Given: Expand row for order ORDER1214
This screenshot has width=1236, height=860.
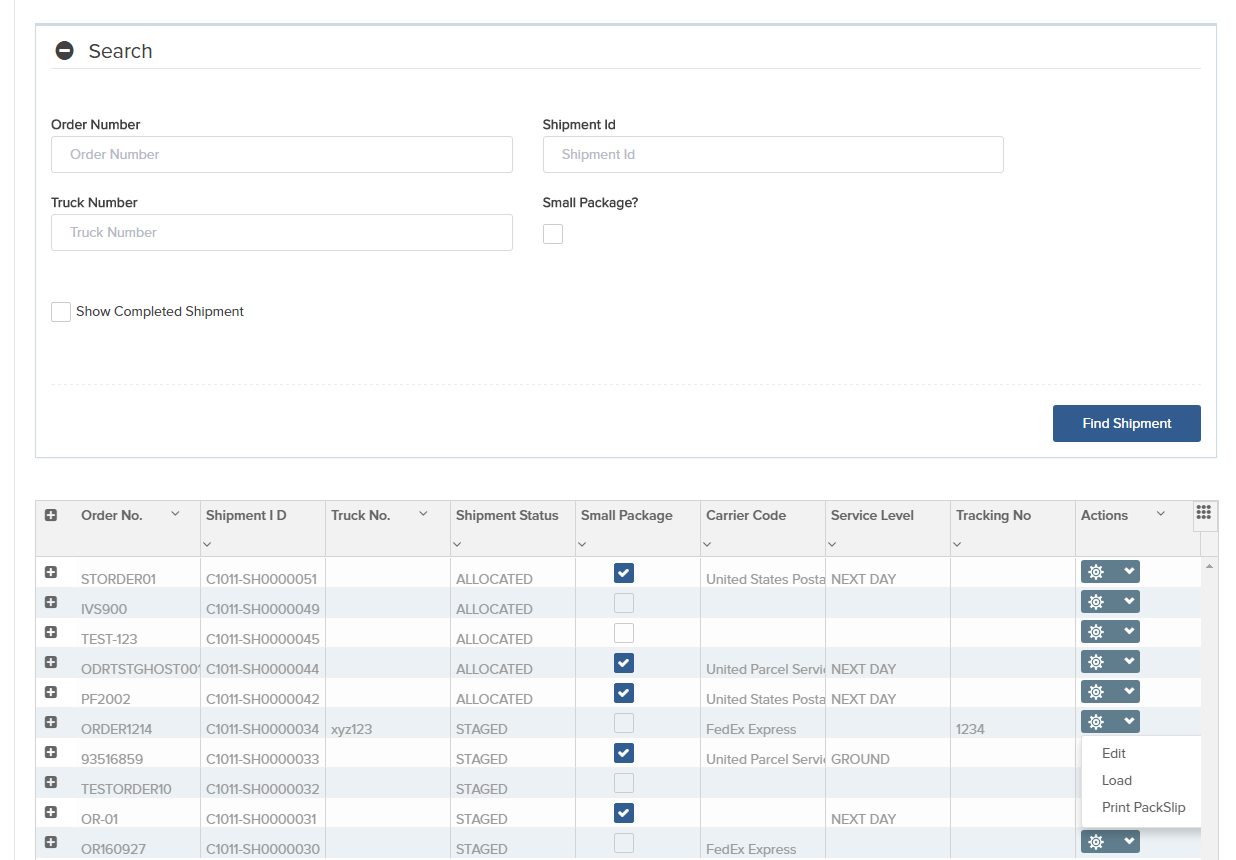Looking at the screenshot, I should coord(51,723).
